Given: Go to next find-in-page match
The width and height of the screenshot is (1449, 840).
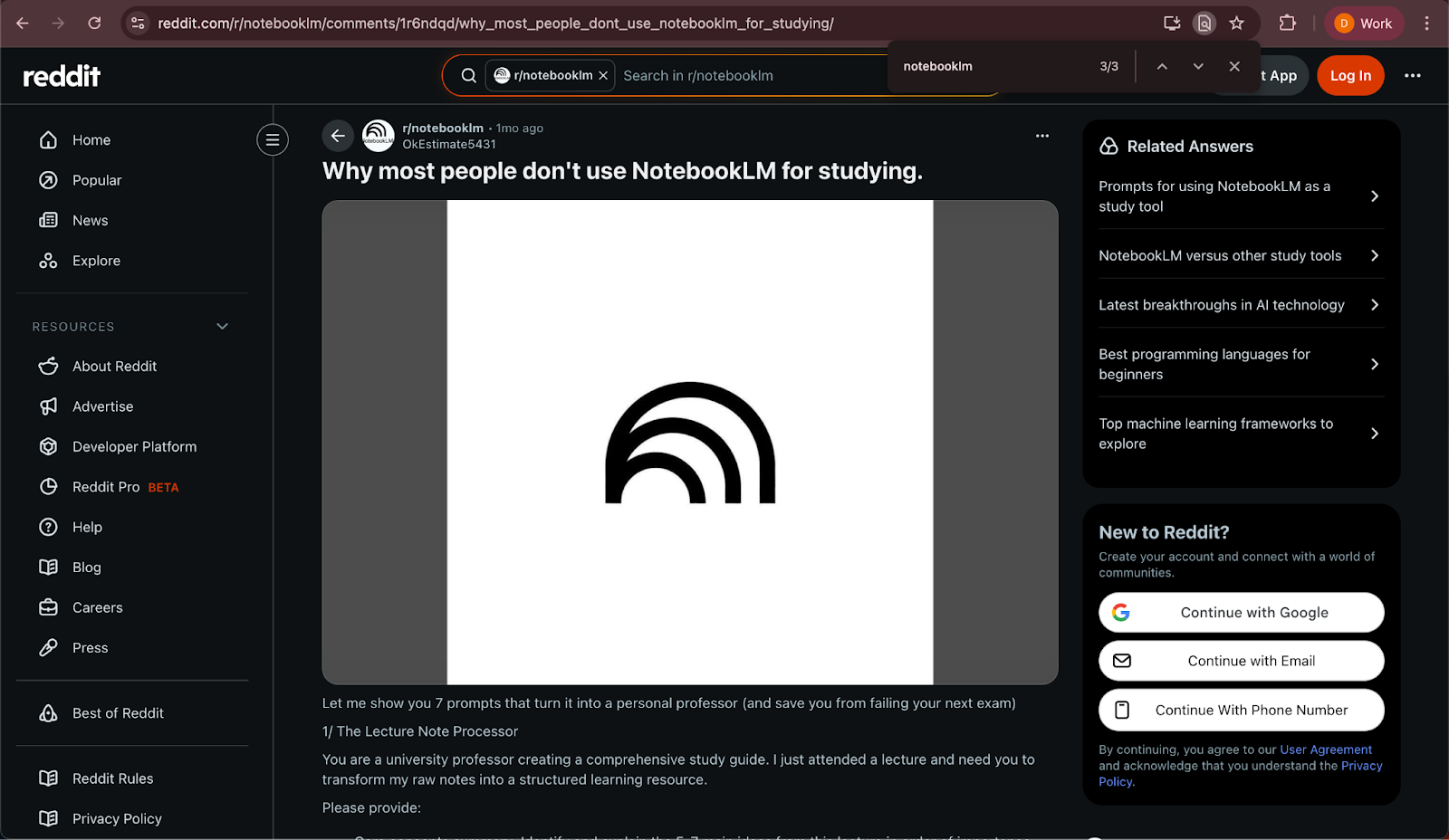Looking at the screenshot, I should tap(1198, 66).
